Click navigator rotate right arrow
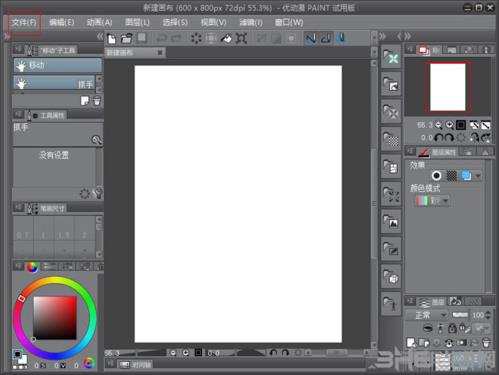Screen dimensions: 499x375 point(449,137)
